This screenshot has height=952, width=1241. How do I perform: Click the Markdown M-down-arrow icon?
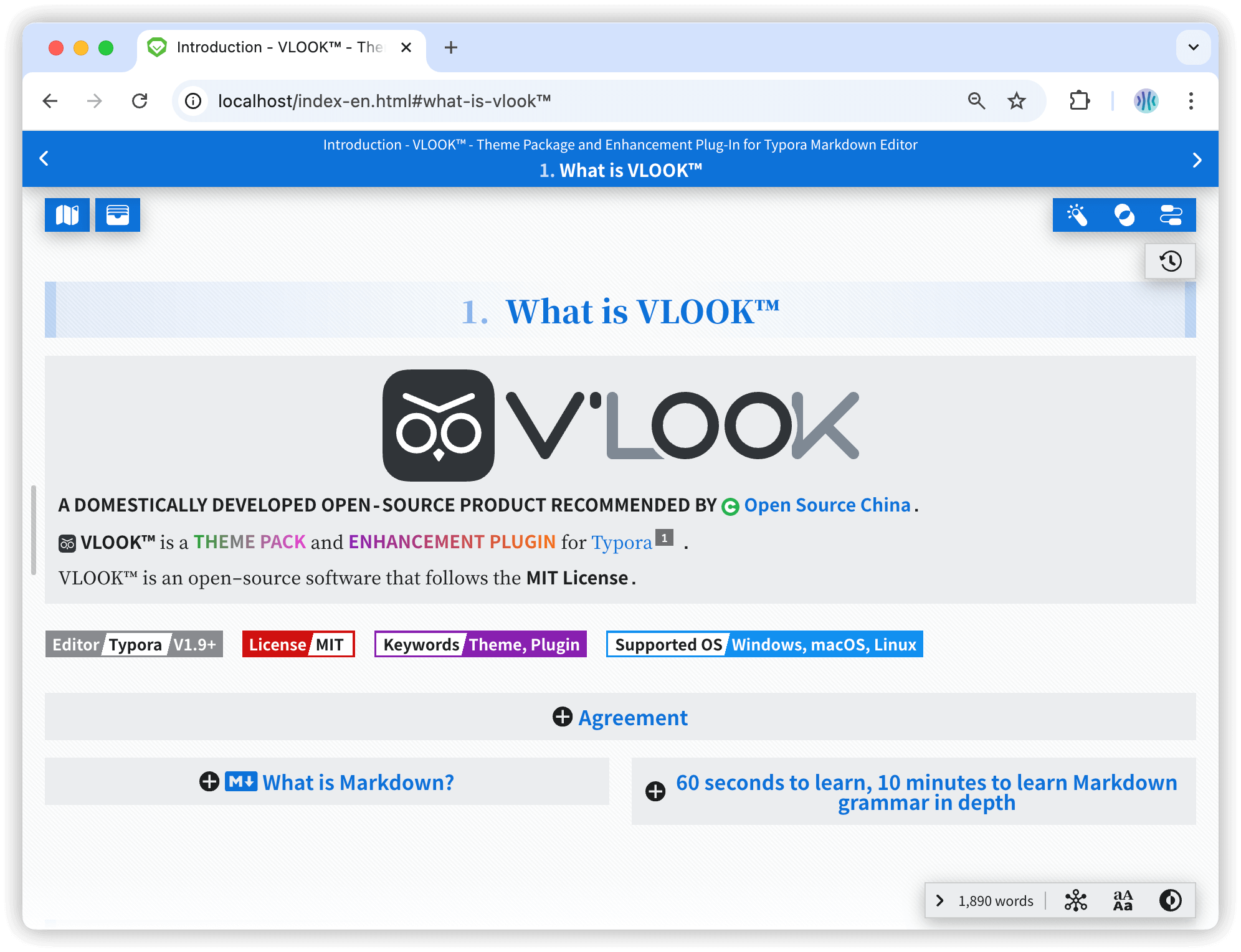tap(241, 781)
